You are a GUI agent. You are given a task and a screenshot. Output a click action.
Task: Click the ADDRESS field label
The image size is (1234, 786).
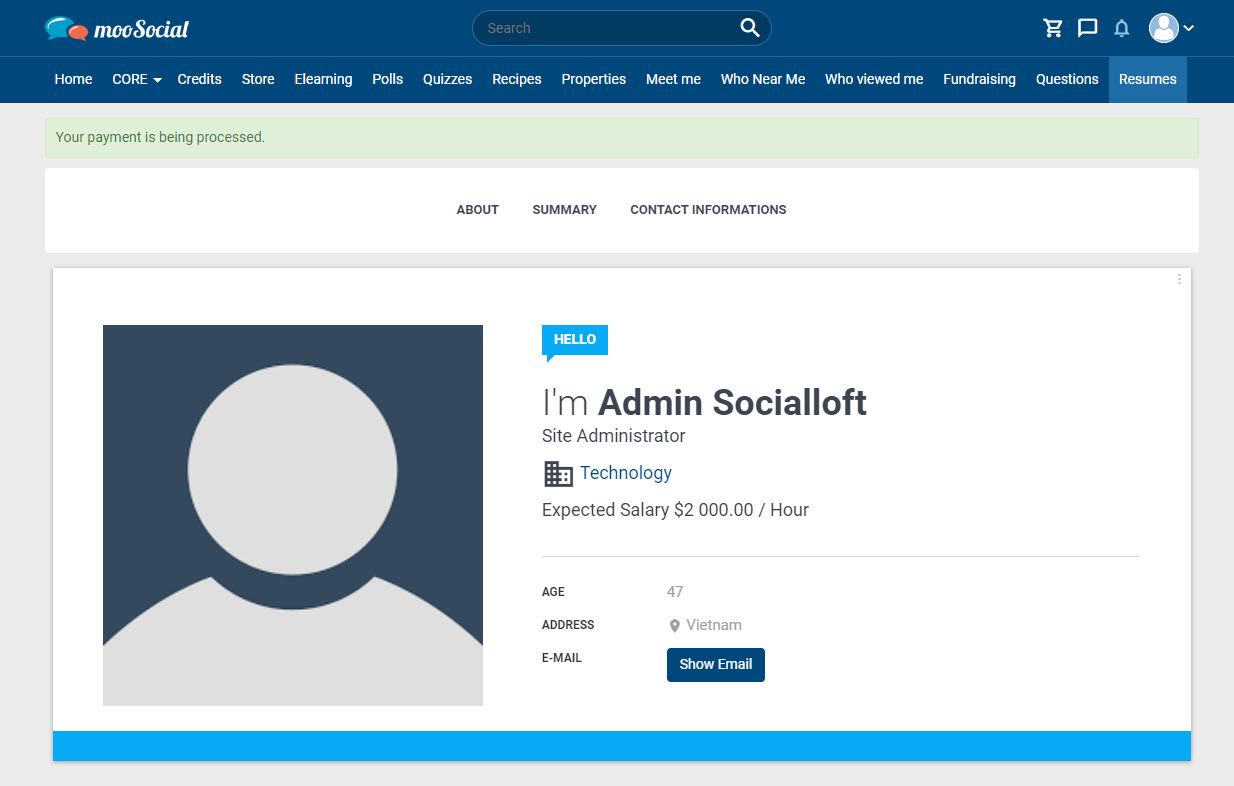point(568,625)
